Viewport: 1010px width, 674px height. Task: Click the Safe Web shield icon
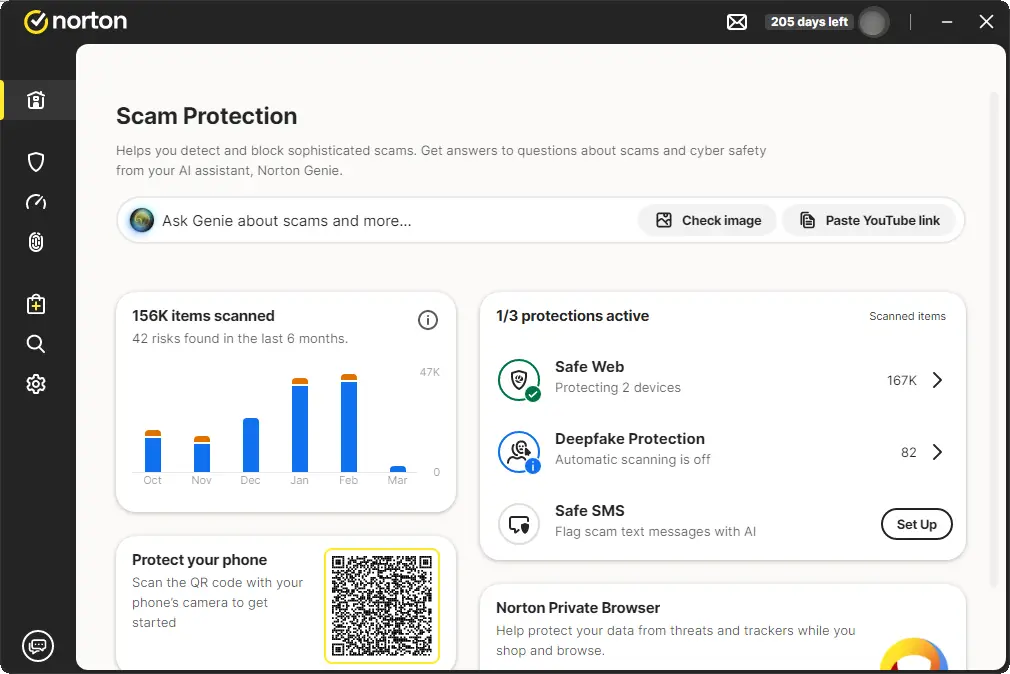click(519, 380)
